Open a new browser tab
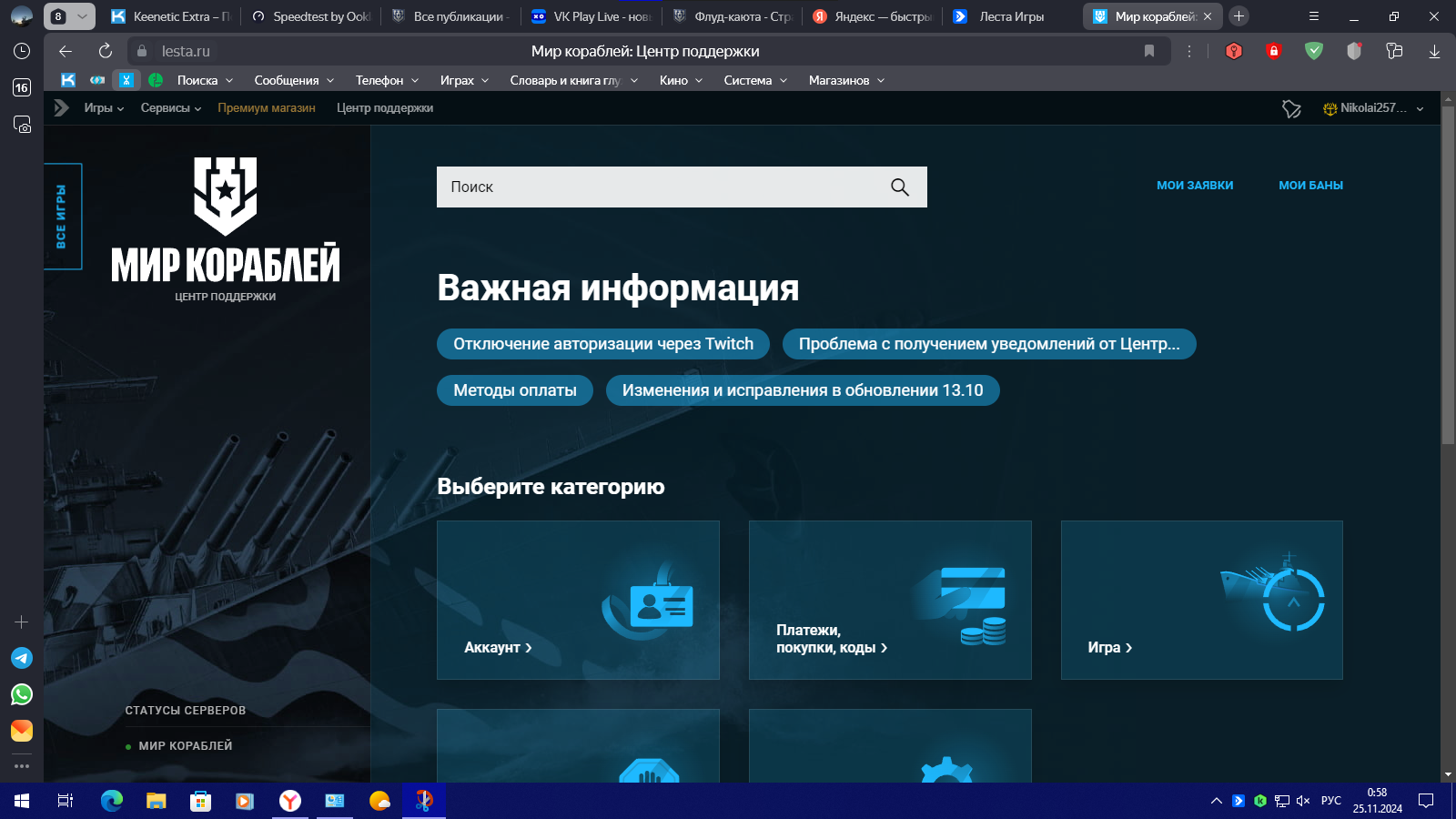The width and height of the screenshot is (1456, 819). [x=1239, y=16]
